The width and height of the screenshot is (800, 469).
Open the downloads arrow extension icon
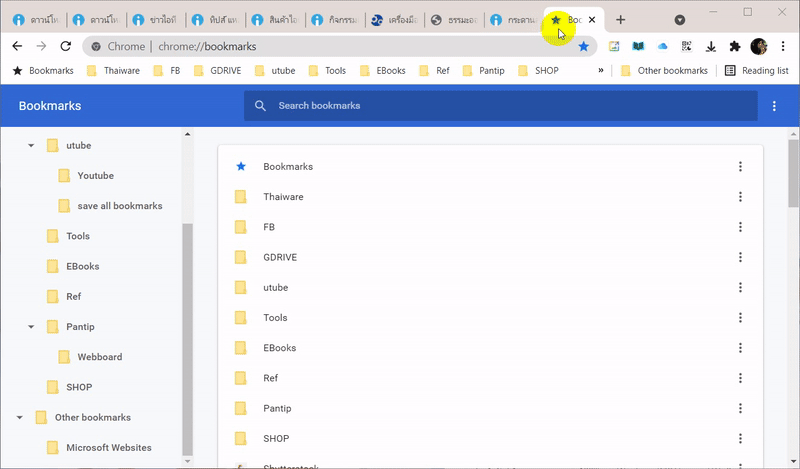(711, 46)
